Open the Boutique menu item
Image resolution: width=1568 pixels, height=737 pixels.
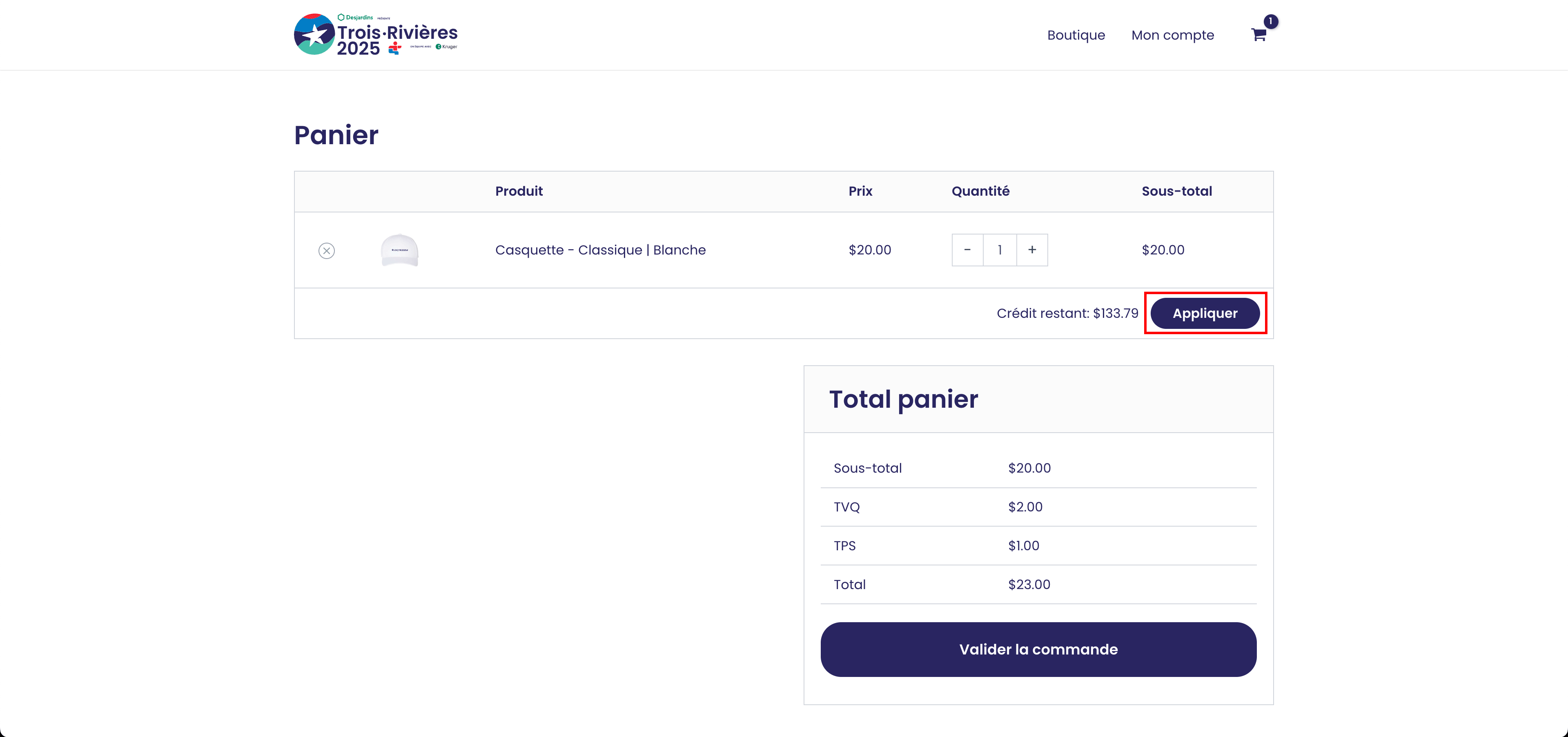pos(1076,35)
